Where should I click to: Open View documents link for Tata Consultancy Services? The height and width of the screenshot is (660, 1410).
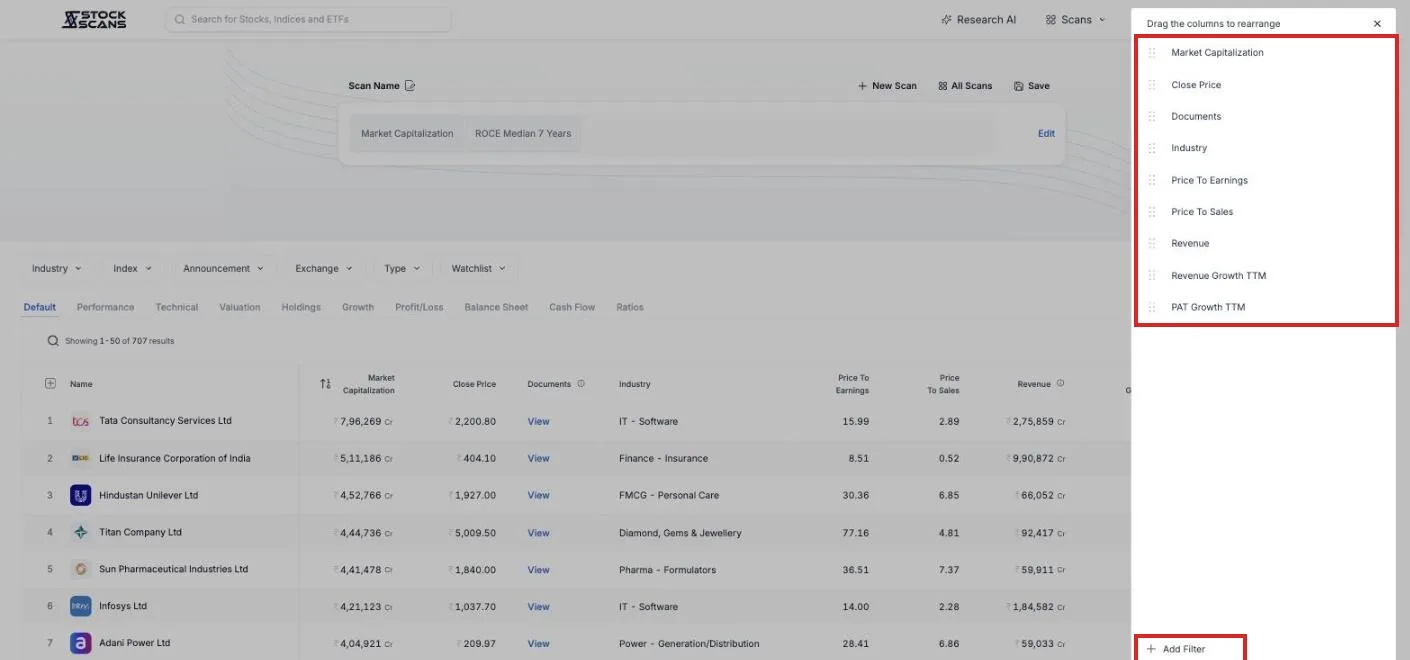(538, 421)
